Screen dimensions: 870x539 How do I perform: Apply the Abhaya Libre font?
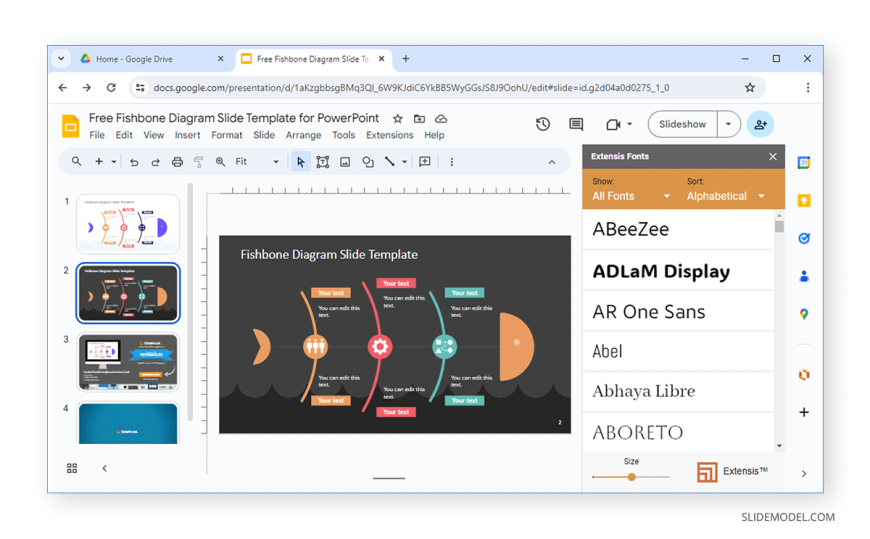(678, 391)
